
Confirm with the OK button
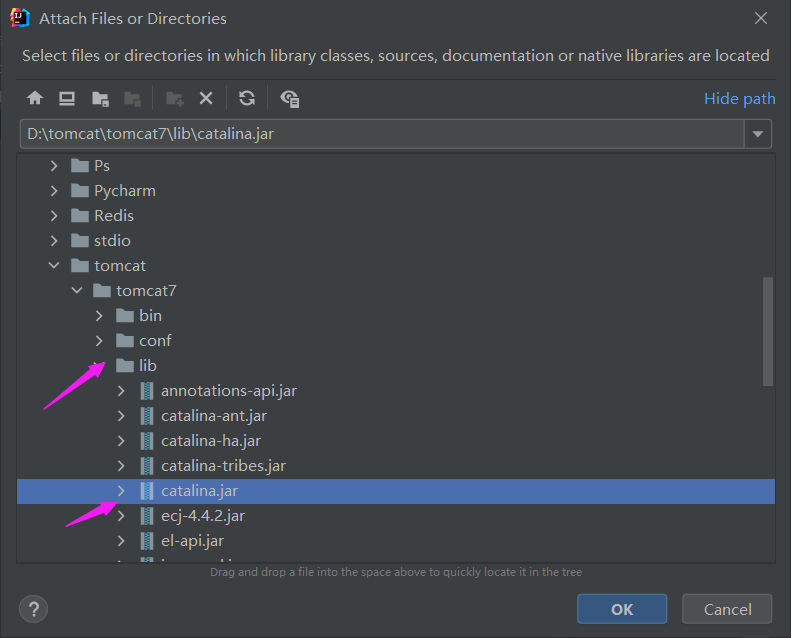coord(622,609)
